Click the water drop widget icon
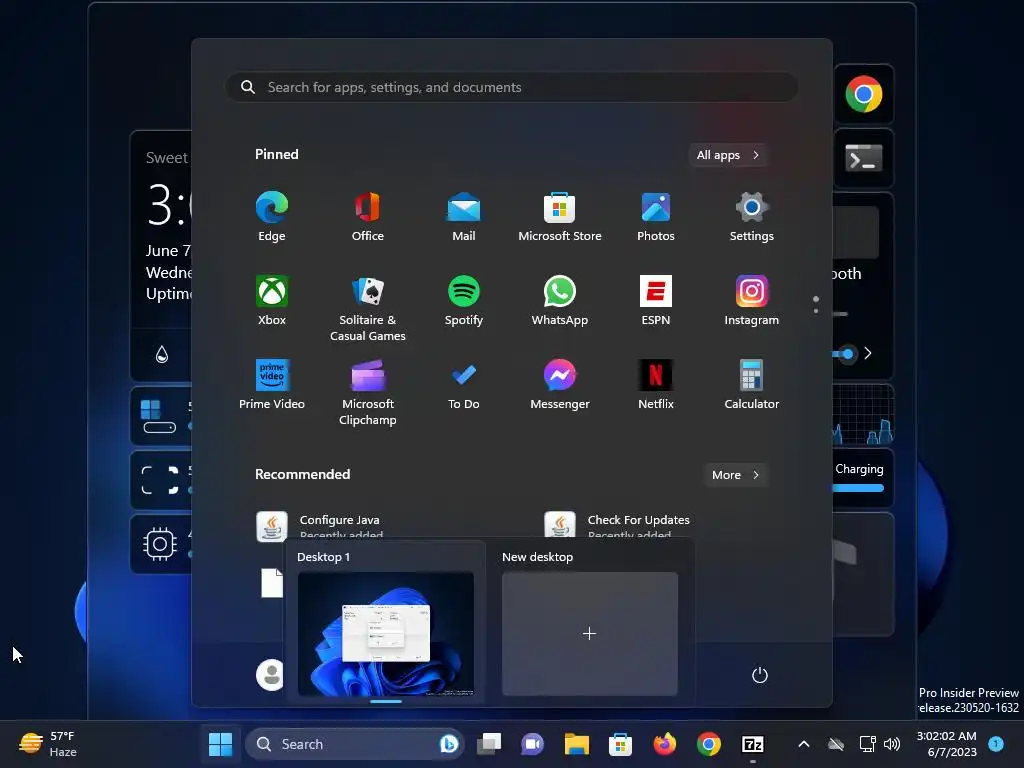The height and width of the screenshot is (768, 1024). 162,354
